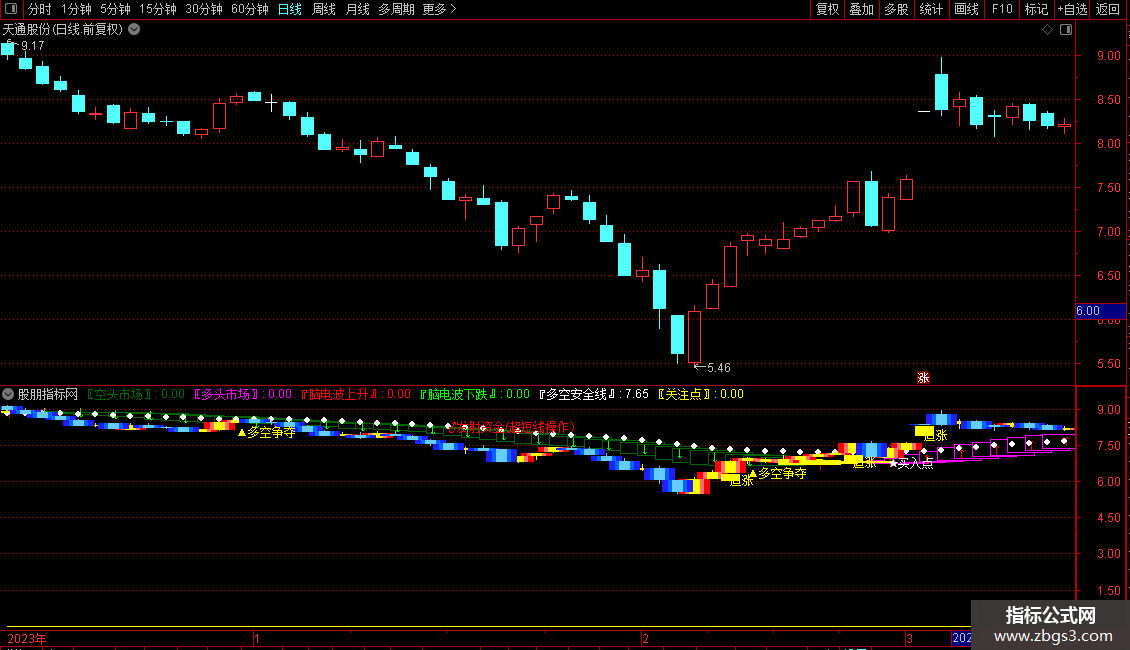The width and height of the screenshot is (1130, 650).
Task: Toggle the right side panel icon
Action: [x=1066, y=30]
